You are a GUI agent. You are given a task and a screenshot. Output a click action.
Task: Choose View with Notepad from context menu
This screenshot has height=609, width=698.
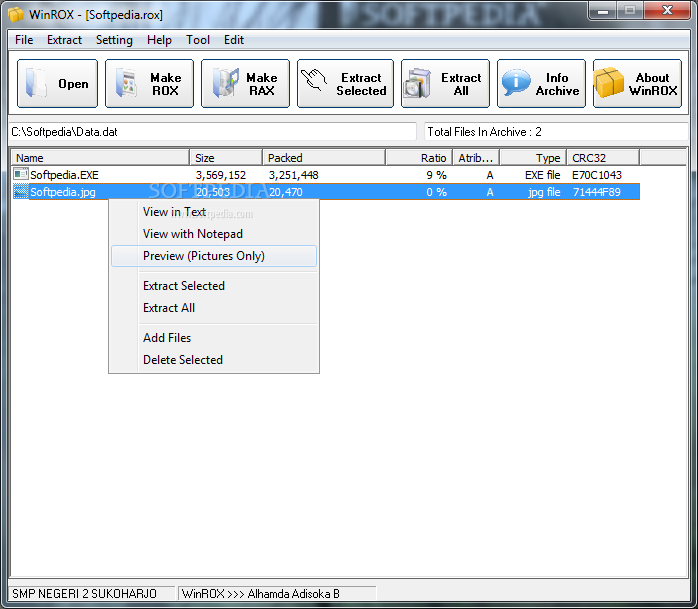214,234
